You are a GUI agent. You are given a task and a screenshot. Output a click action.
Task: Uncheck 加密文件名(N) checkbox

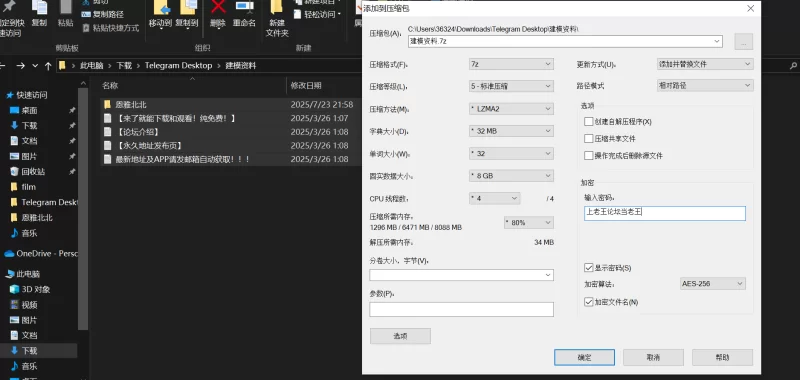(589, 302)
